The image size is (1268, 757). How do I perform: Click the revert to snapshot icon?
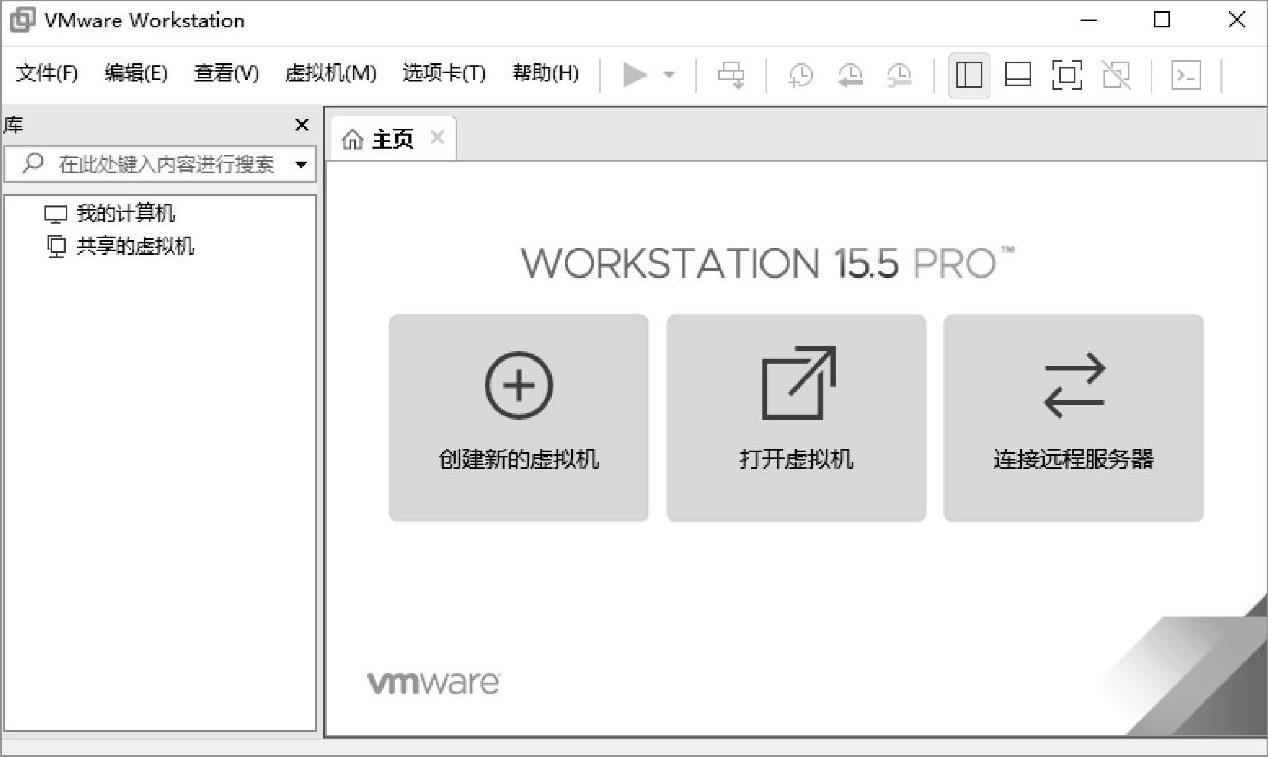[x=850, y=75]
